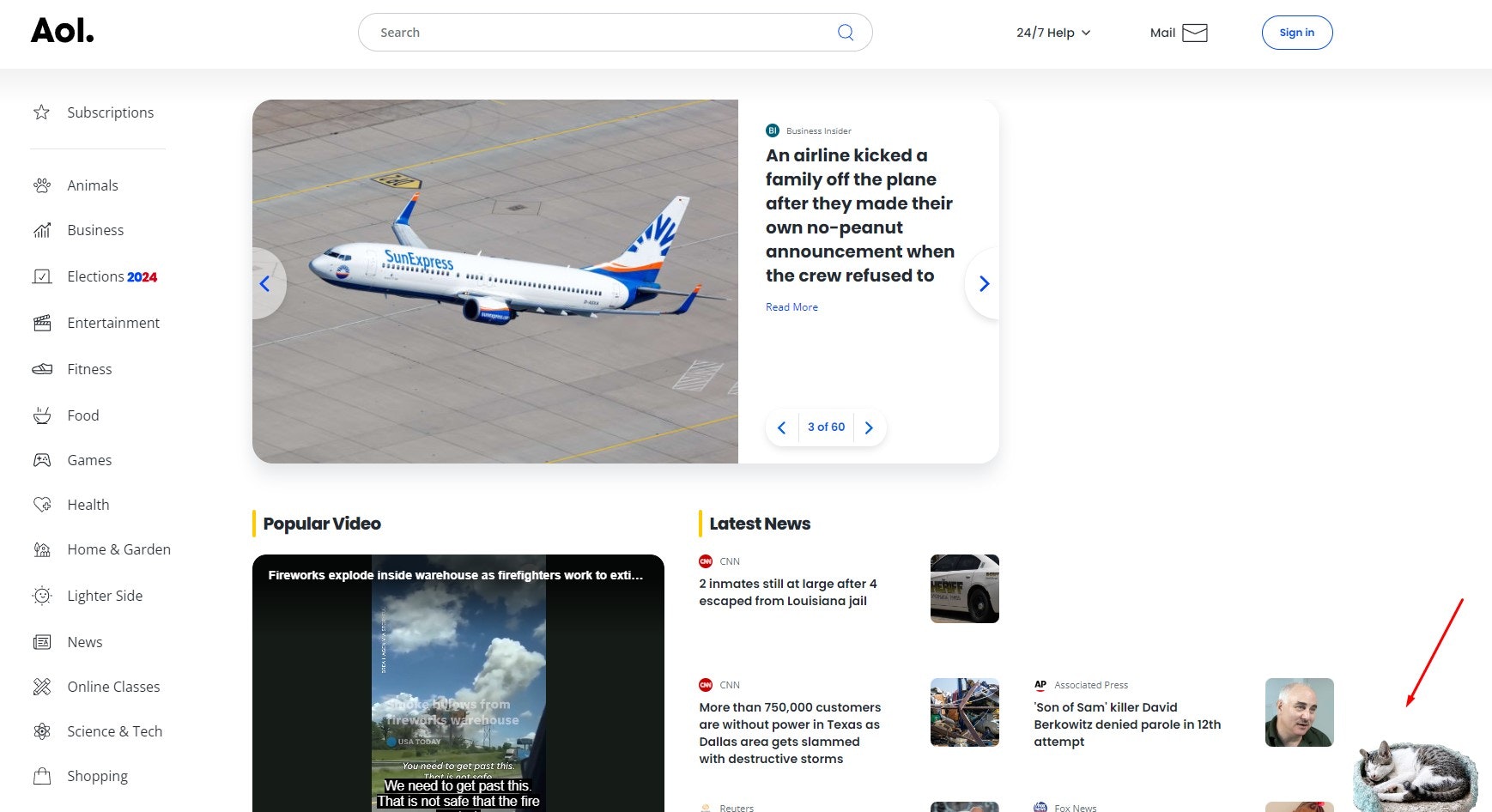This screenshot has width=1492, height=812.
Task: Open the Home & Garden category
Action: (119, 549)
